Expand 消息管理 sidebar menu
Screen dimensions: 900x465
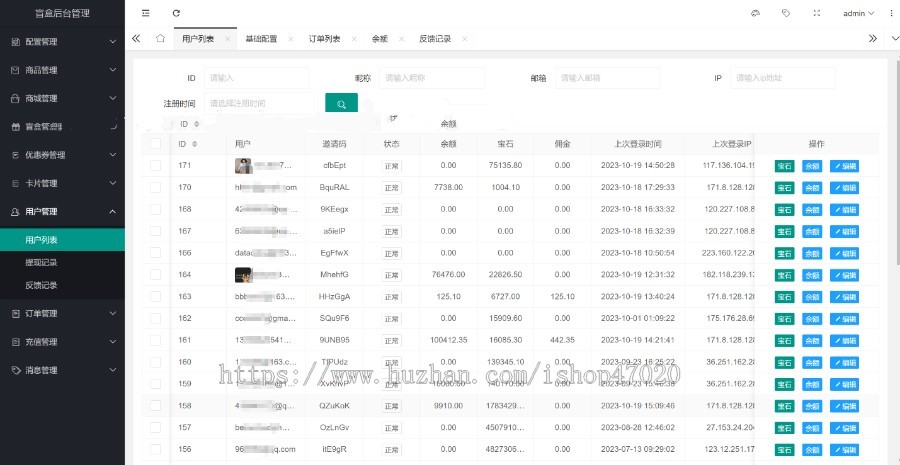point(62,370)
